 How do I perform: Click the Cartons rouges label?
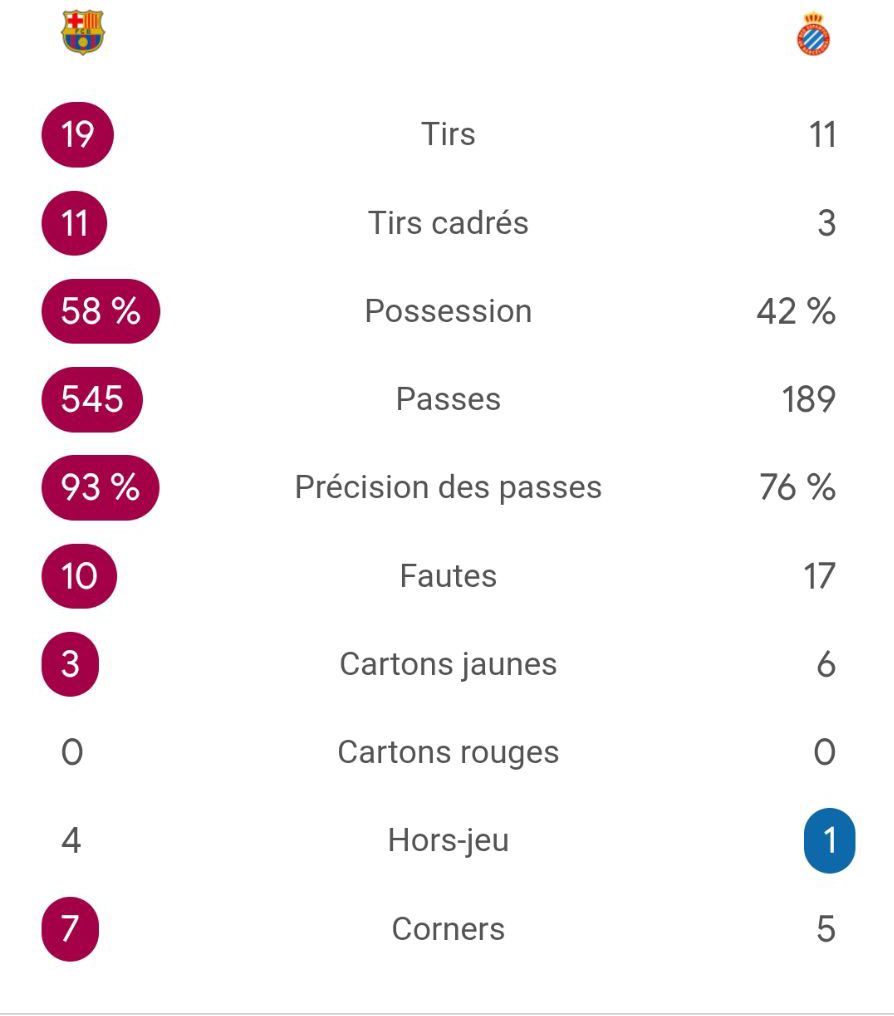tap(448, 752)
